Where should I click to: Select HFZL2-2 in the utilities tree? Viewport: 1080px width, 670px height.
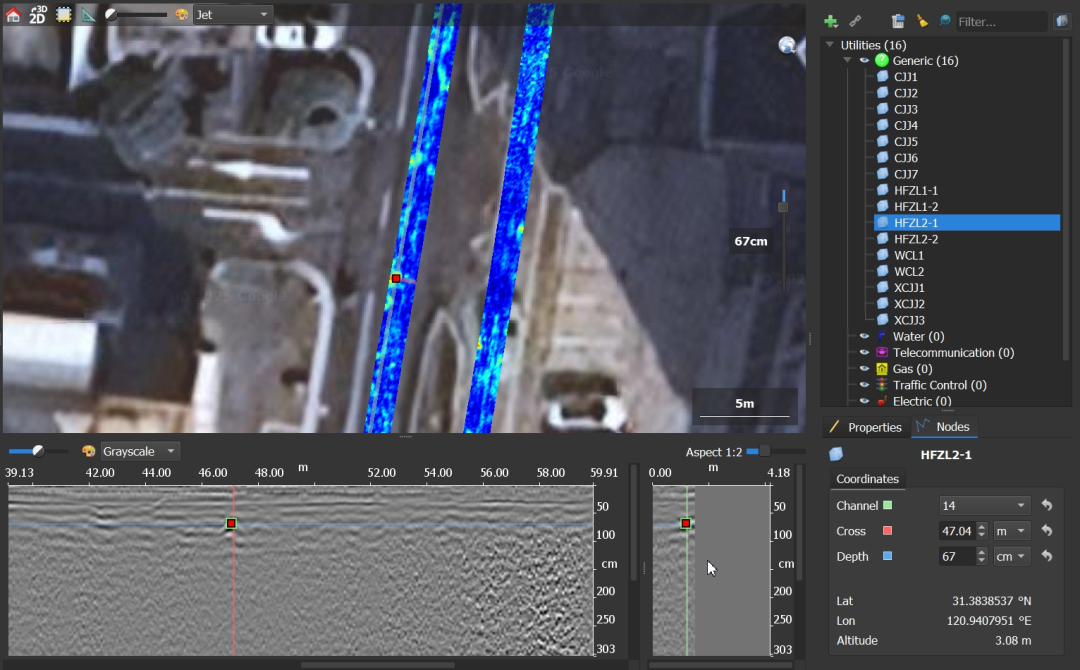click(x=915, y=239)
